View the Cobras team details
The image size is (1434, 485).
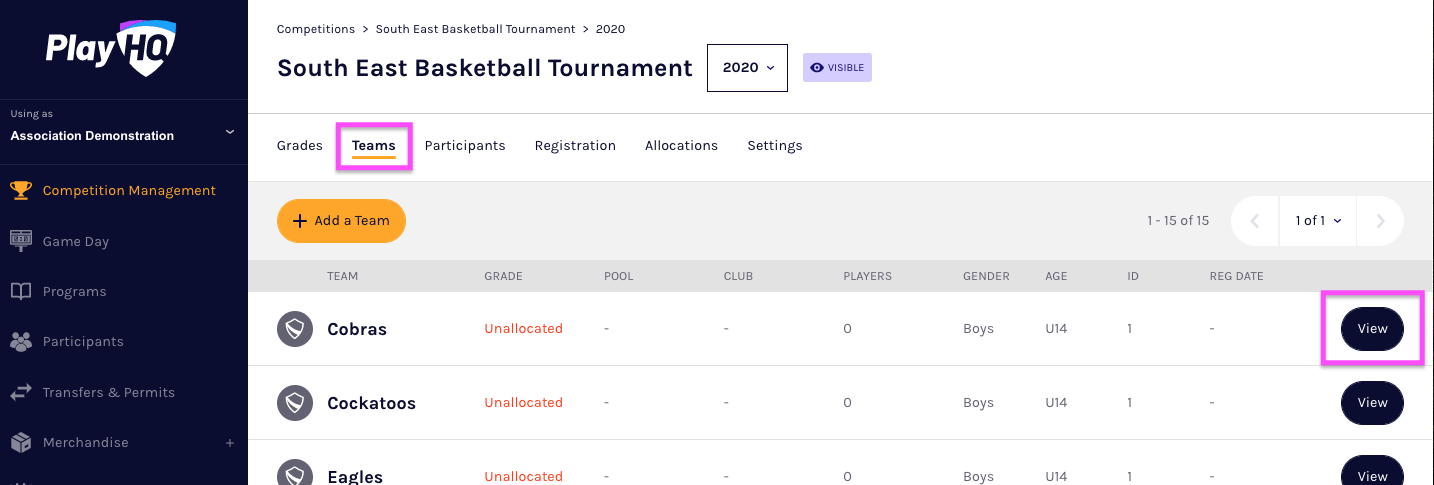coord(1372,329)
